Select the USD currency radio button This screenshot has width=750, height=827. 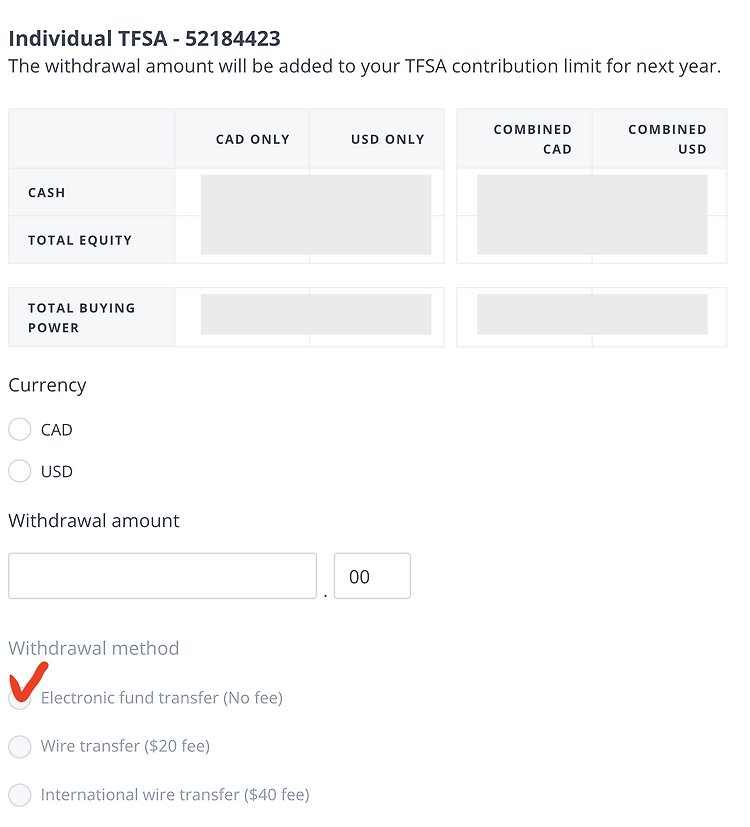(x=20, y=471)
